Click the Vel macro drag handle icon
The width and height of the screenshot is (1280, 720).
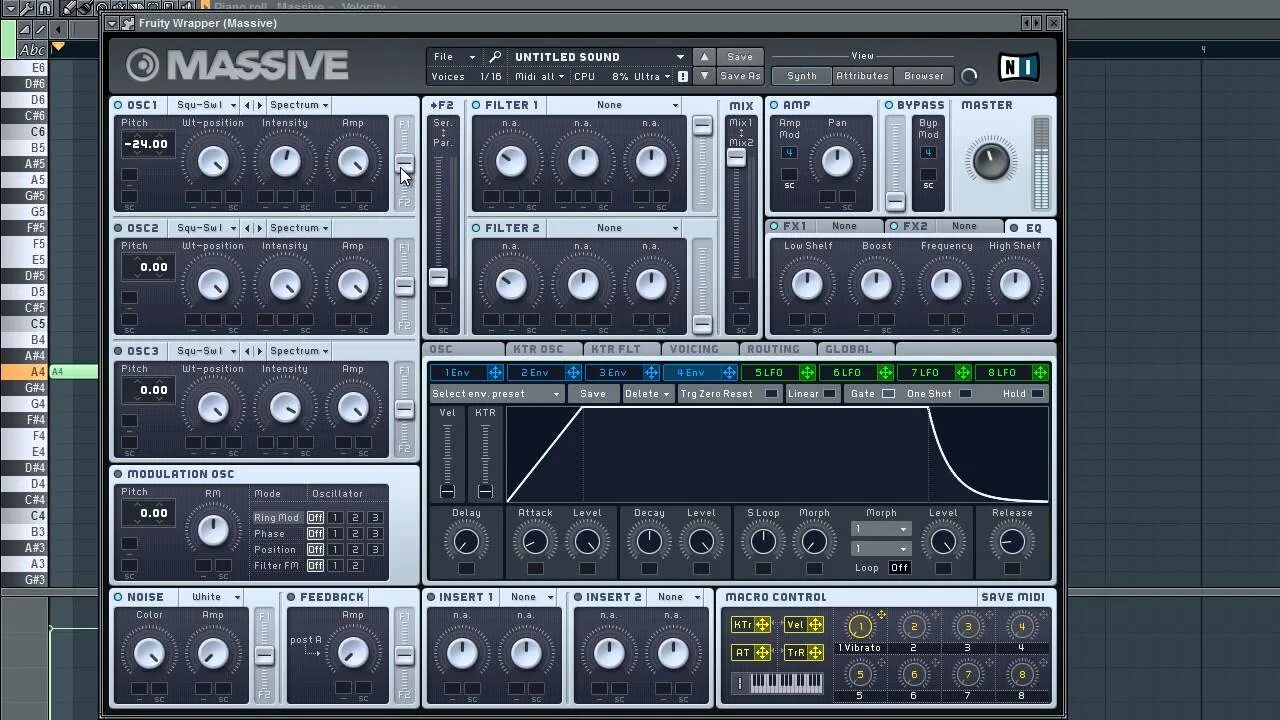(816, 625)
